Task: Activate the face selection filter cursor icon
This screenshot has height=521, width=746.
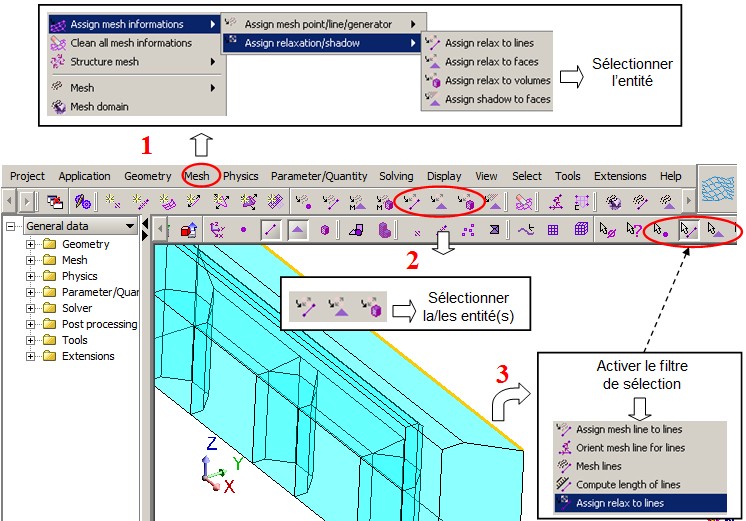Action: click(x=714, y=229)
